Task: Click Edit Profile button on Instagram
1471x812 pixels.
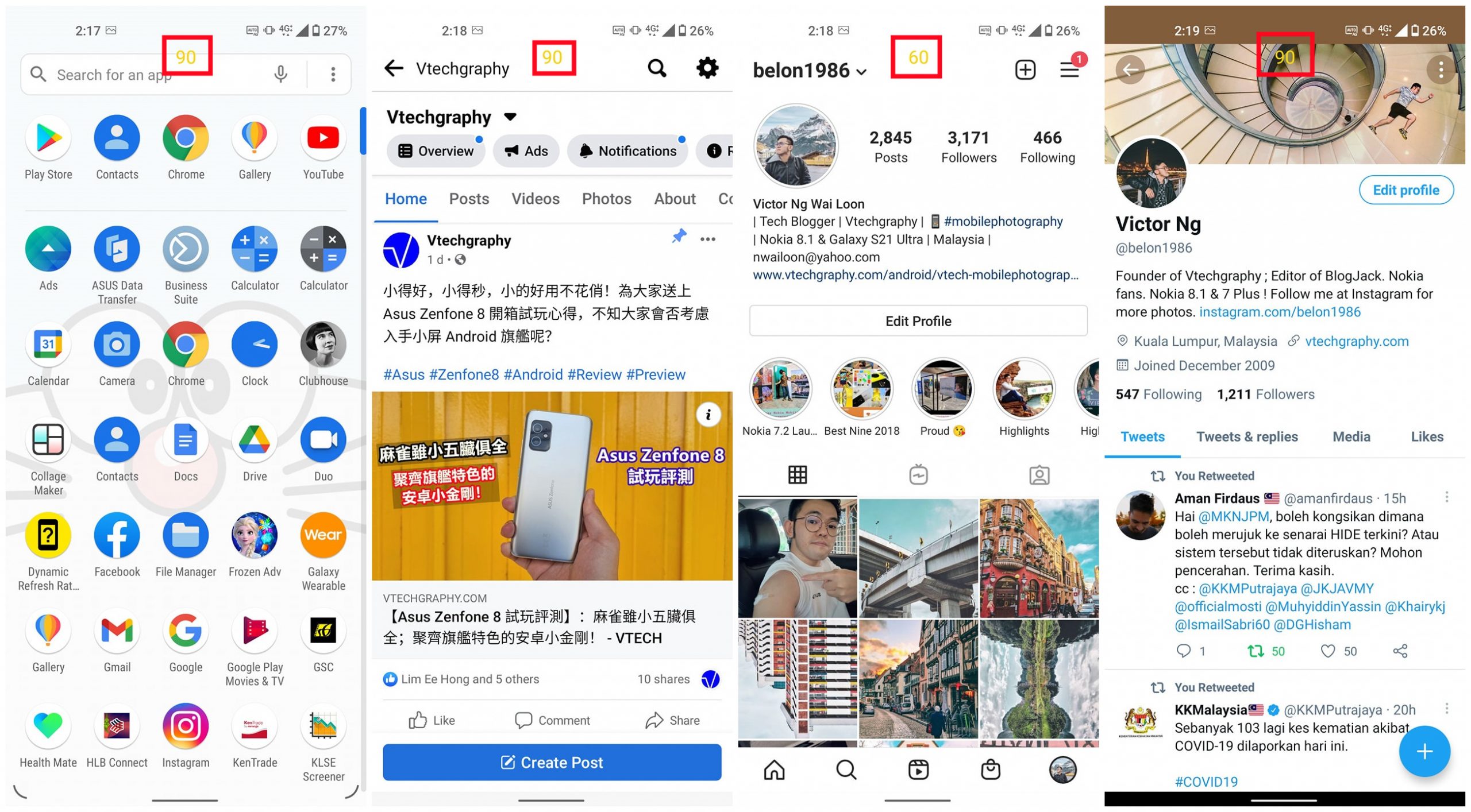Action: [x=918, y=321]
